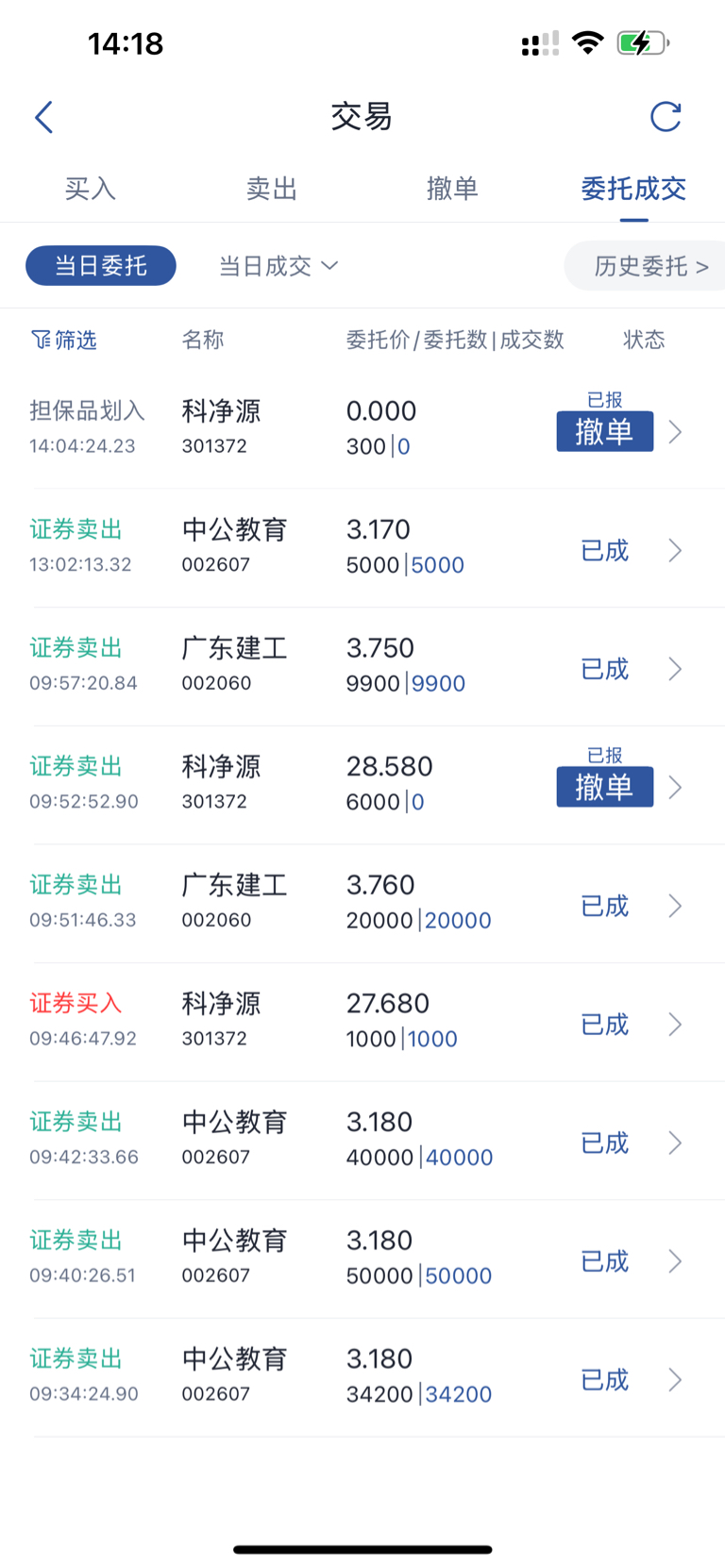725x1568 pixels.
Task: Open details chevron for 科净源 28.580 order
Action: (675, 787)
